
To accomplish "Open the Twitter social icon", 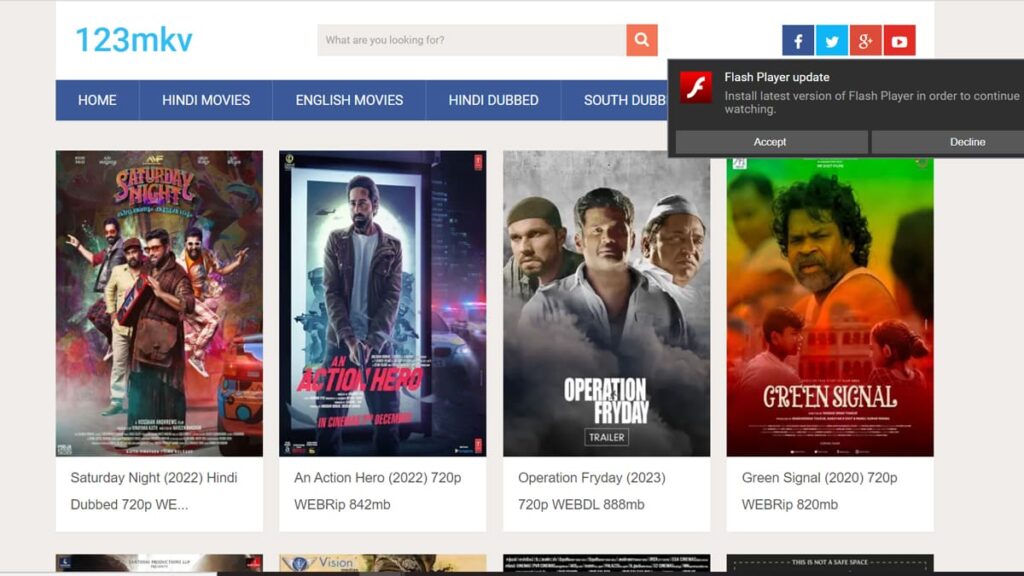I will [x=831, y=41].
